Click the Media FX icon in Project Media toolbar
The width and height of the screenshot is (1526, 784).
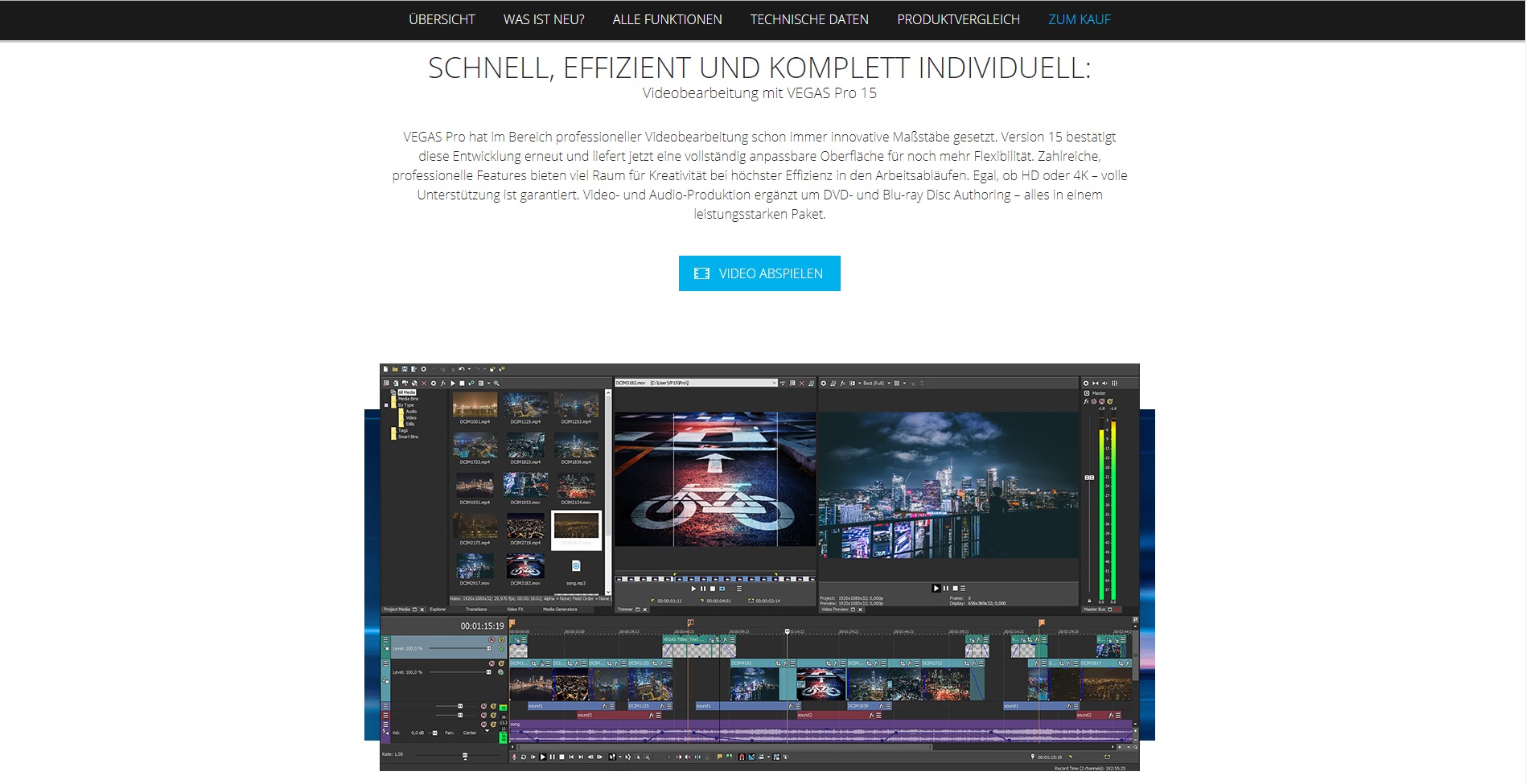443,384
